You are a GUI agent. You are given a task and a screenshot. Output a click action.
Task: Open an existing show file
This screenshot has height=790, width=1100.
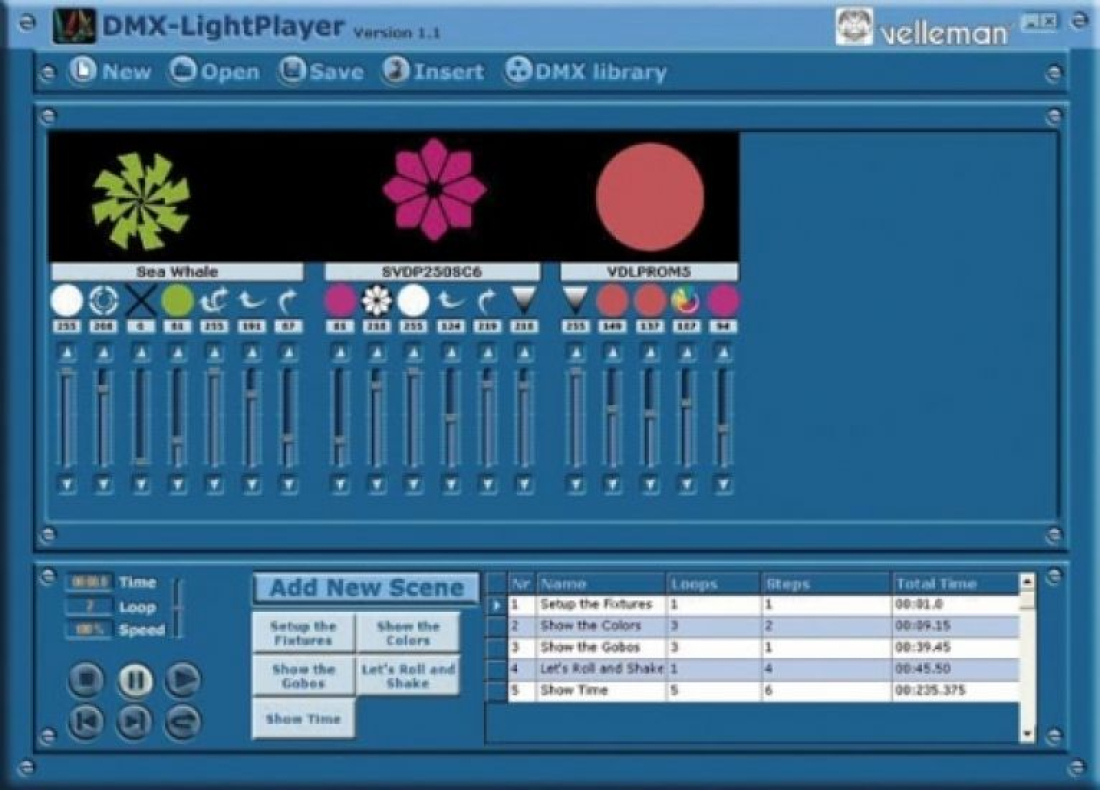215,71
